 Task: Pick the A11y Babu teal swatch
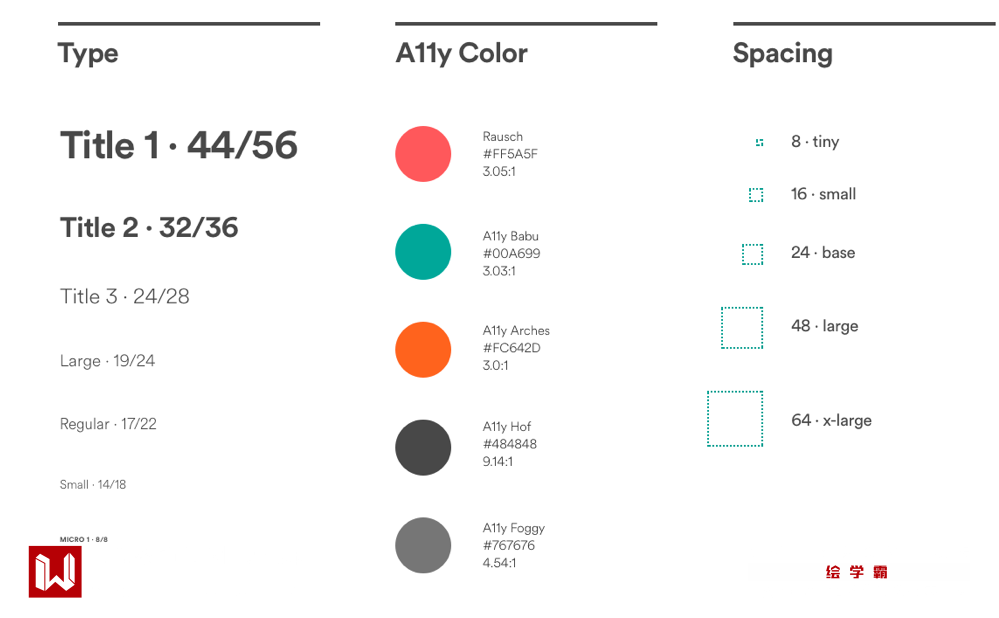click(423, 252)
